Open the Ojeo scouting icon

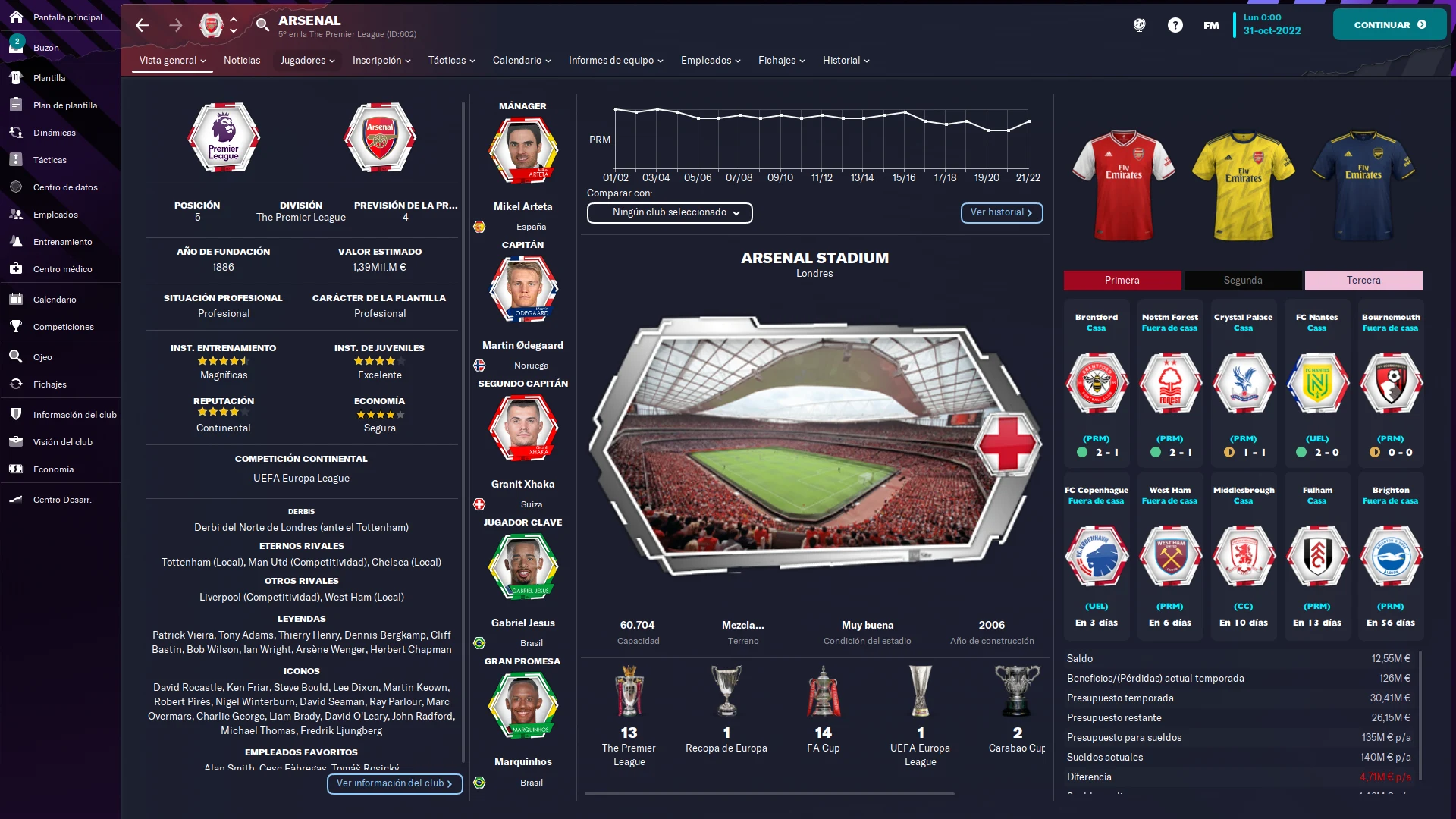(16, 356)
